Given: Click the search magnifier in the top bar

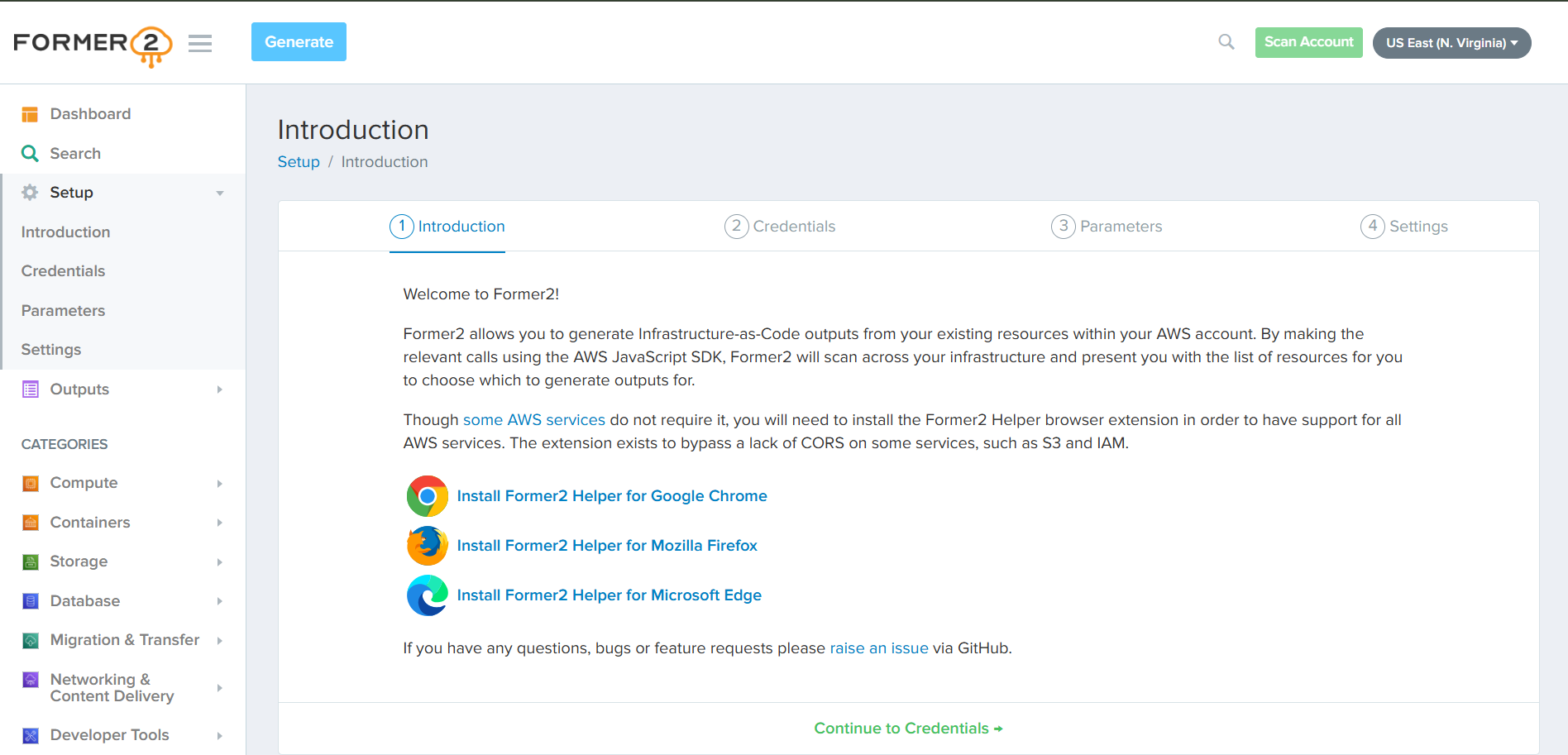Looking at the screenshot, I should click(1226, 41).
